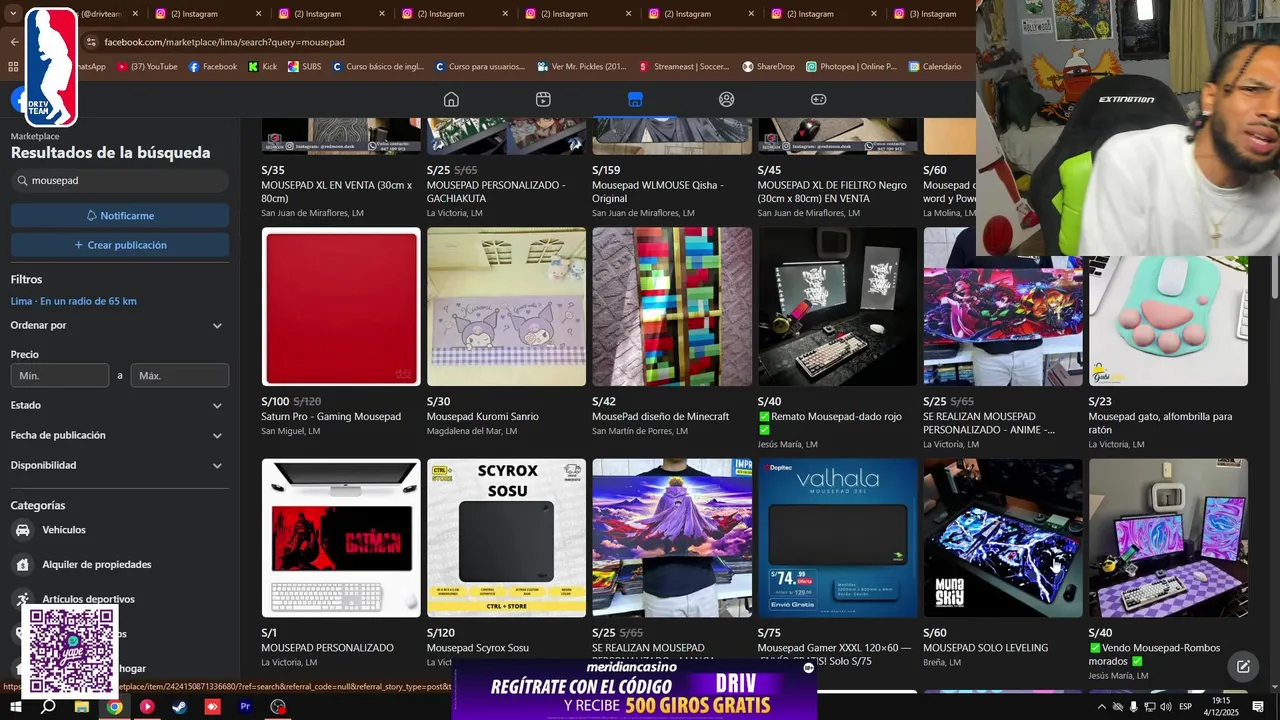This screenshot has height=720, width=1280.
Task: Click the ESP keyboard language indicator
Action: click(x=1185, y=707)
